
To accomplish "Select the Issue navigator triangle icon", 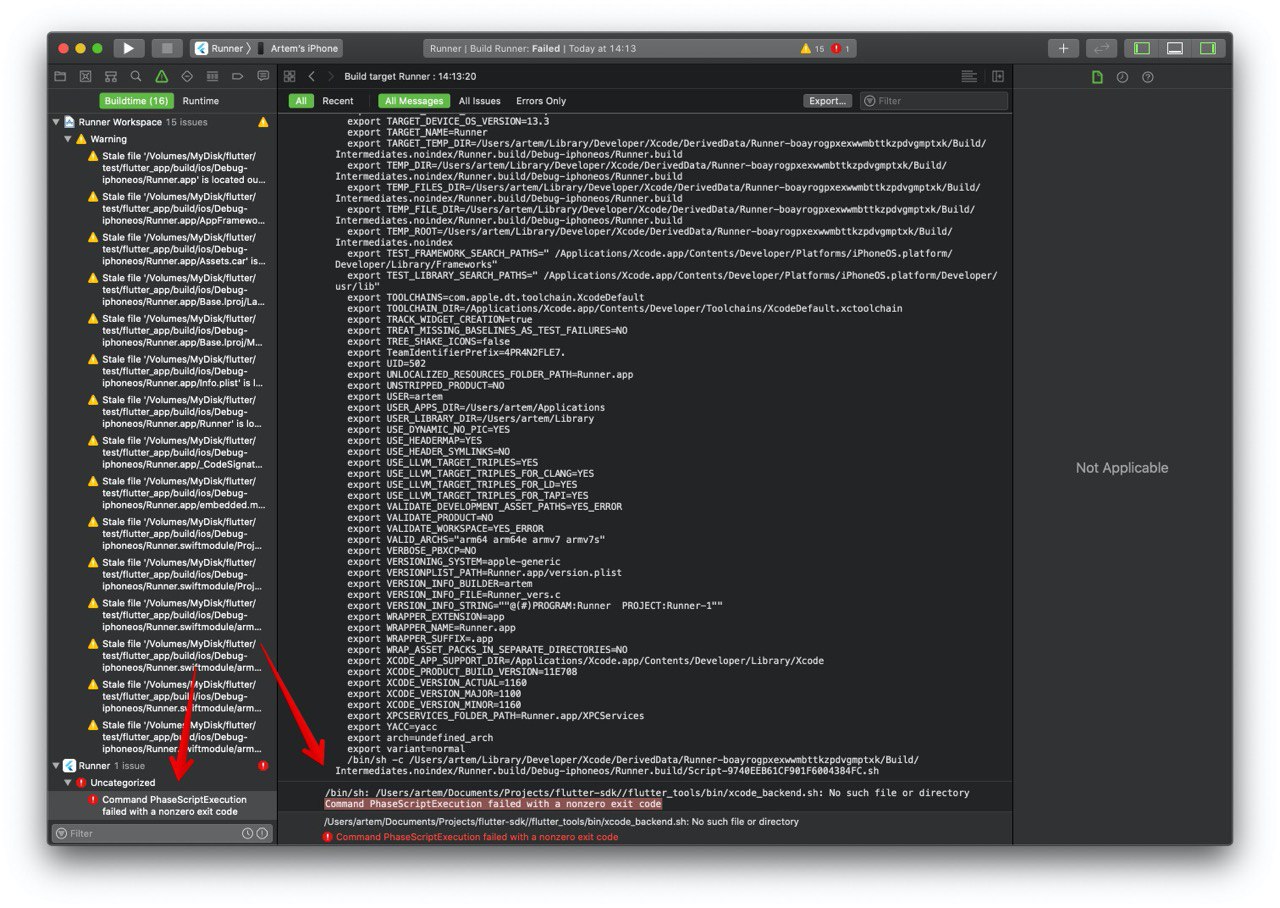I will 161,76.
